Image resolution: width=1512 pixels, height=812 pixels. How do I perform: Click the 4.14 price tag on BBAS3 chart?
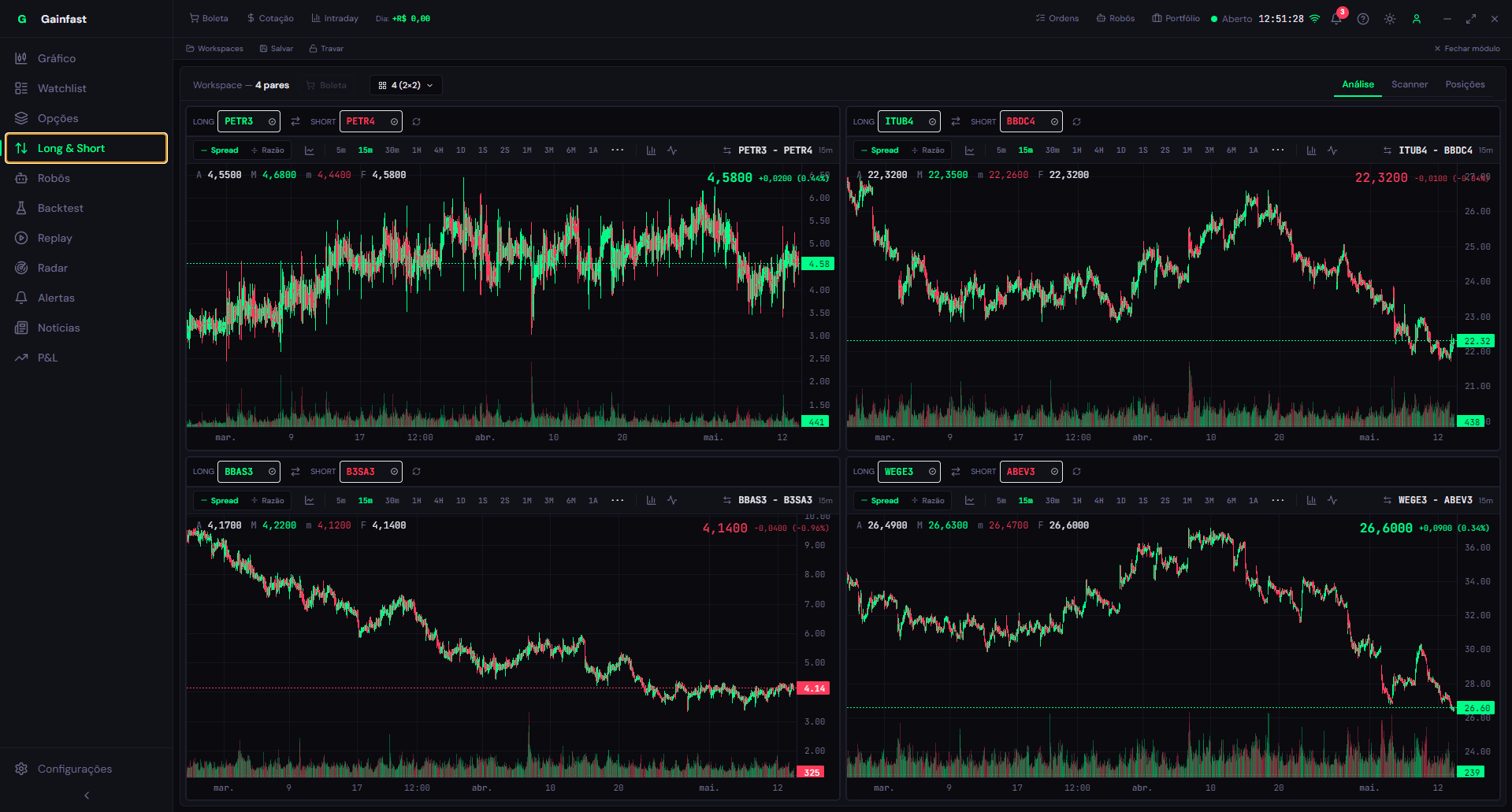click(x=814, y=688)
